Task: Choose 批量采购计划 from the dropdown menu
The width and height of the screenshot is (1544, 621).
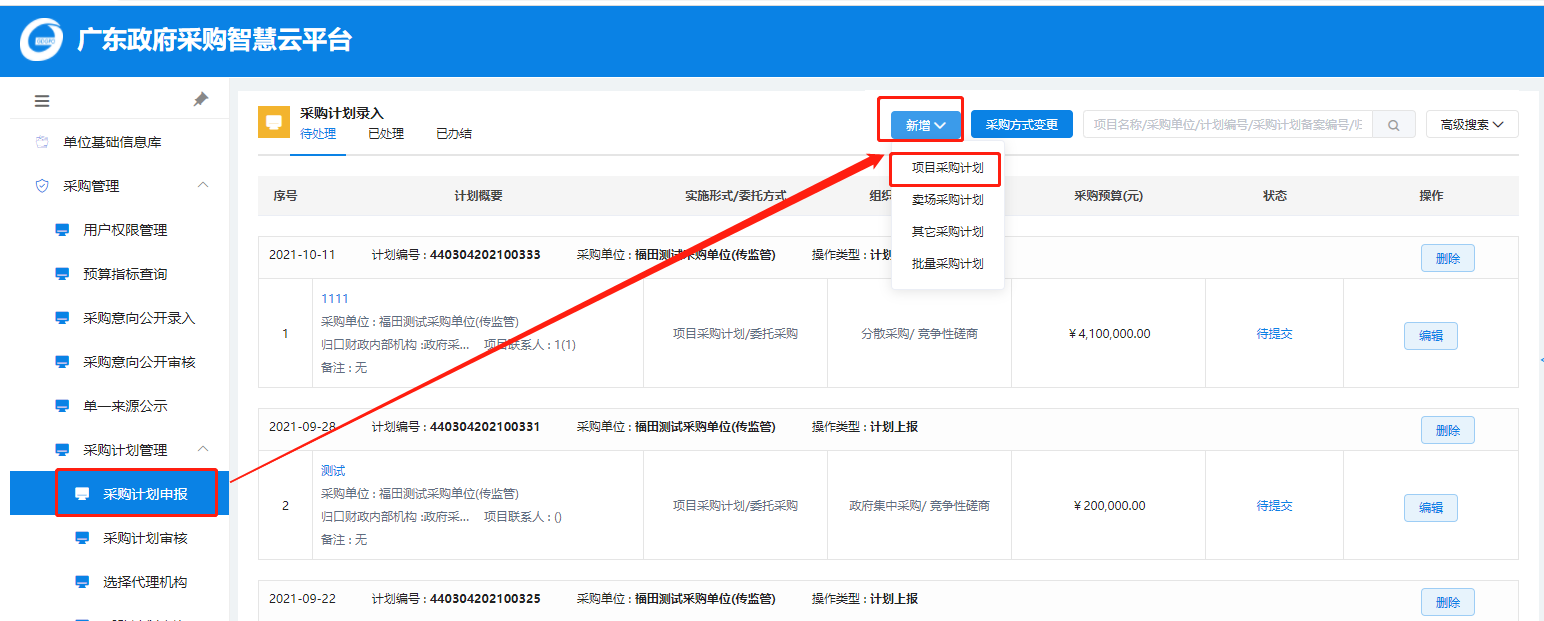Action: [x=947, y=264]
